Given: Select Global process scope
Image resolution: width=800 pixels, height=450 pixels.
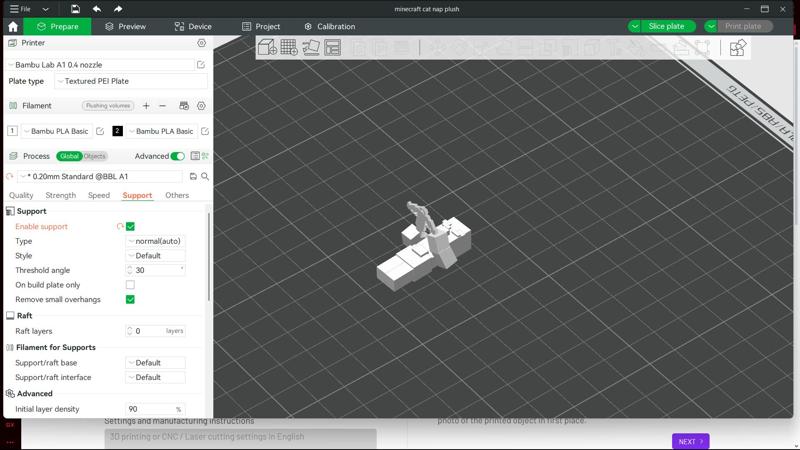Looking at the screenshot, I should [x=69, y=156].
